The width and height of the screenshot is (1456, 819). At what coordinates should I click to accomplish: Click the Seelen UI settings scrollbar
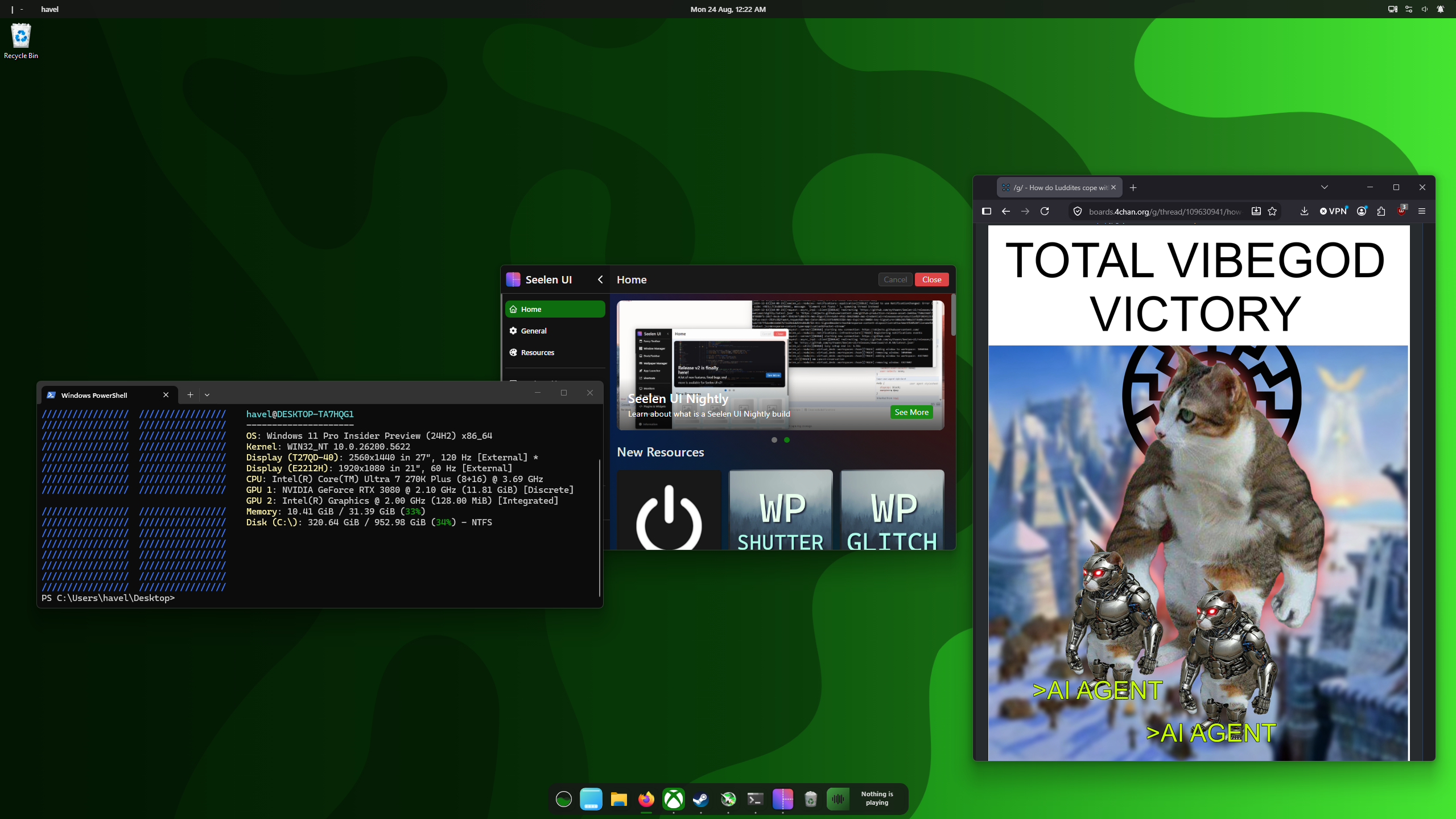click(x=953, y=315)
